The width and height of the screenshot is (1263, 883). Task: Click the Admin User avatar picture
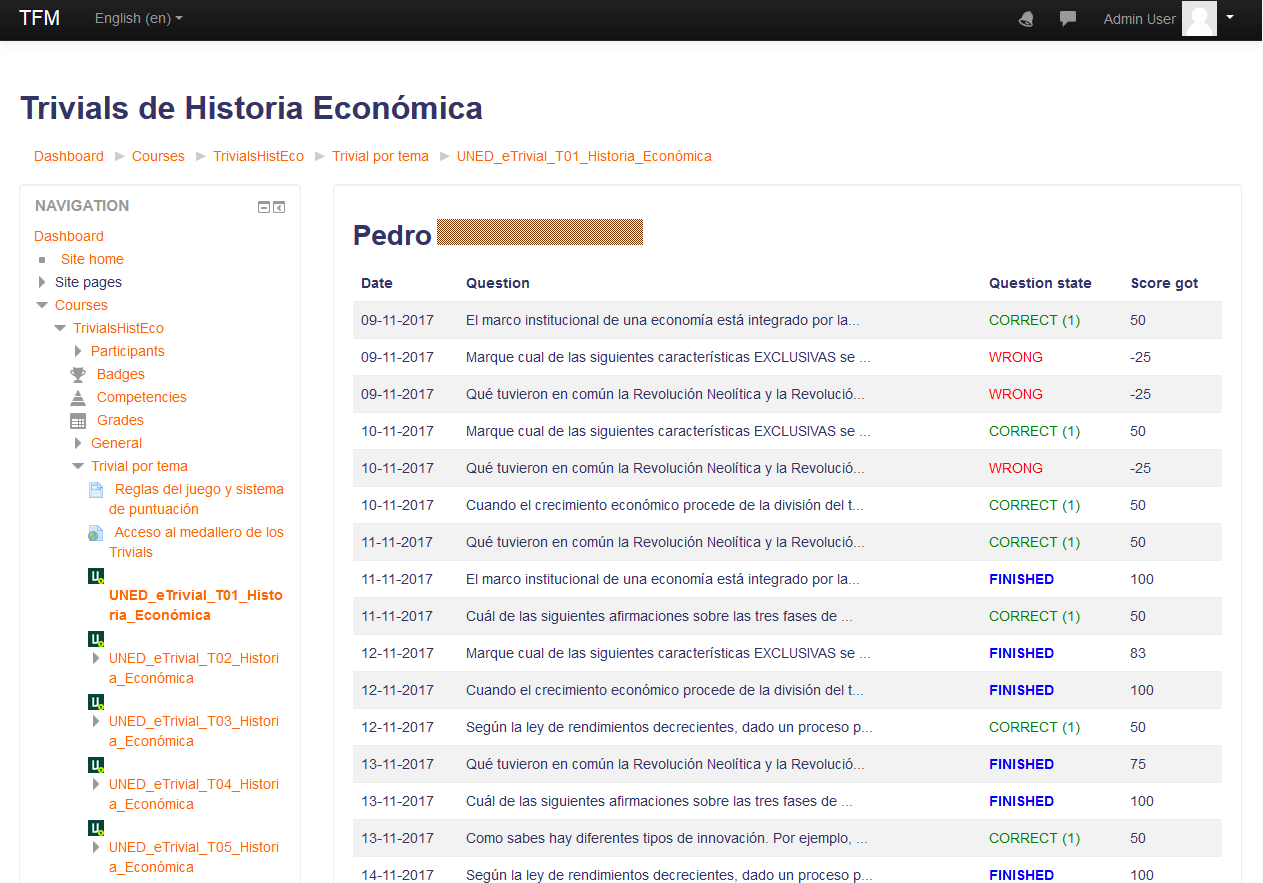click(1199, 19)
